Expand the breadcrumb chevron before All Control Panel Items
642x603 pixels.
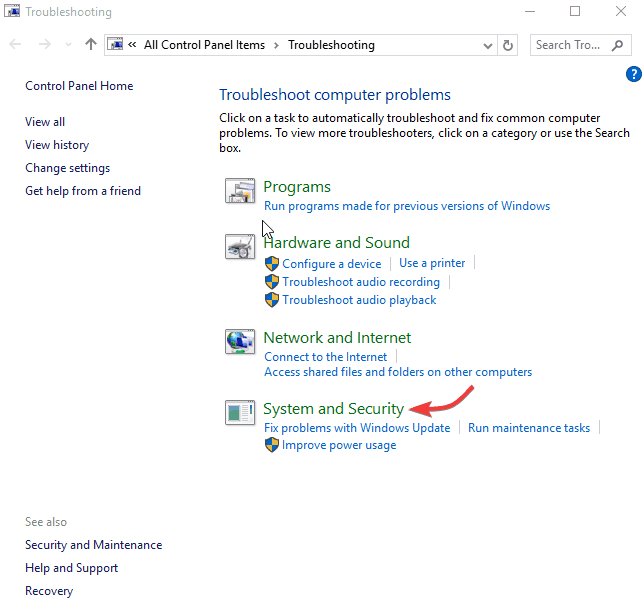point(132,45)
